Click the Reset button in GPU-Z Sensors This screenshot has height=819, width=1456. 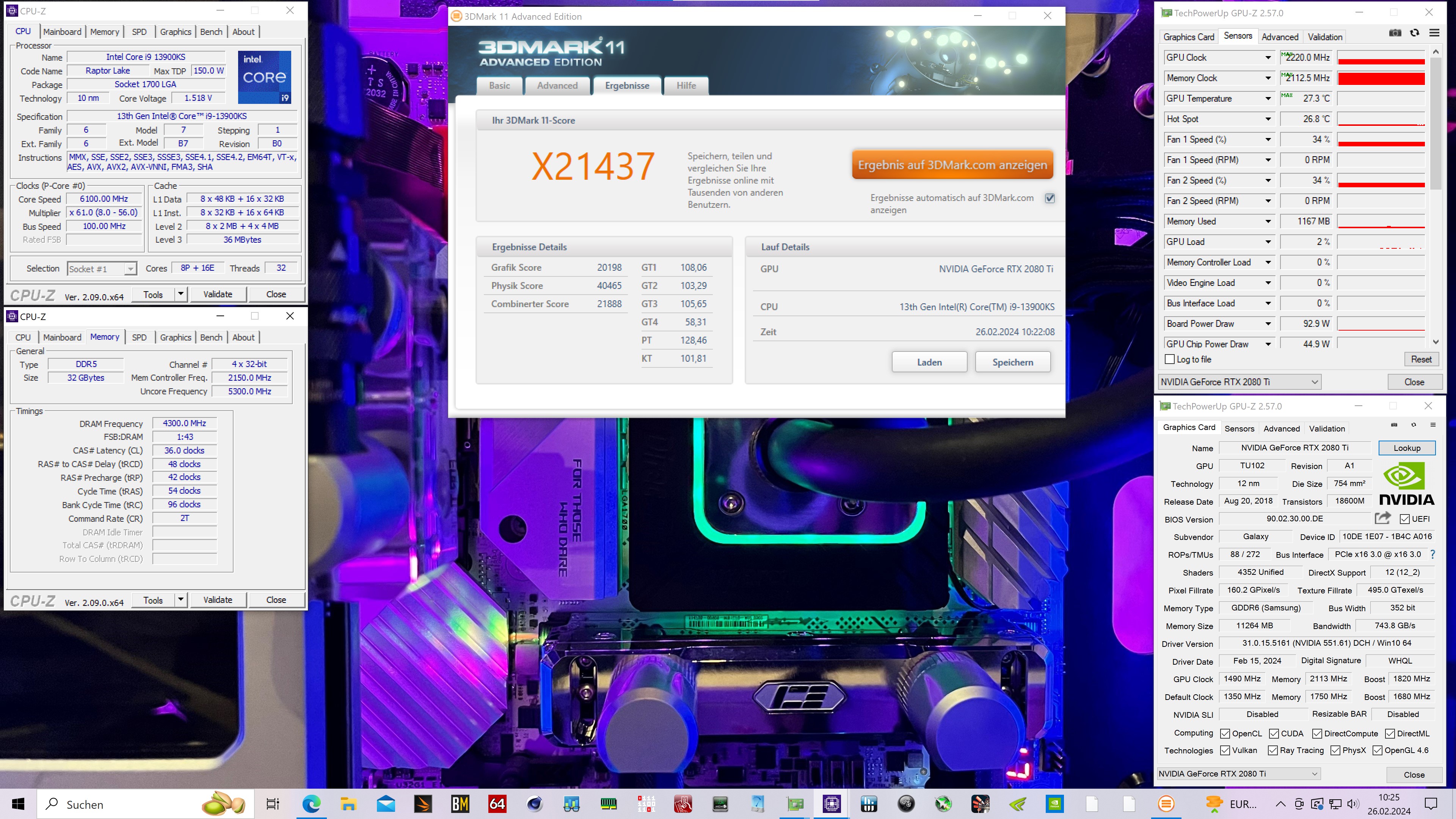pos(1421,359)
